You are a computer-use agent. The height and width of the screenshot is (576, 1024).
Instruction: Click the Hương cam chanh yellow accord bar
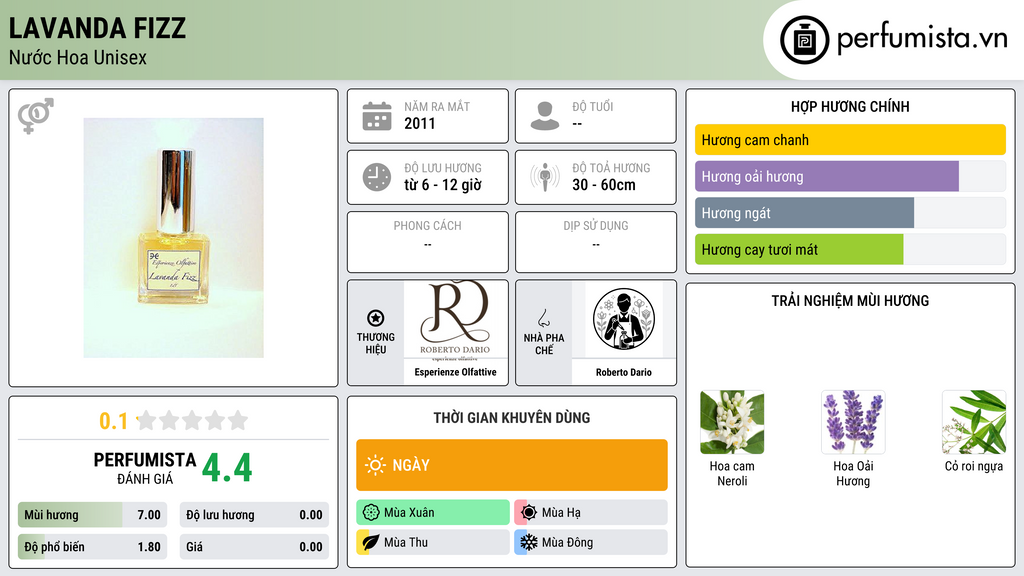850,140
